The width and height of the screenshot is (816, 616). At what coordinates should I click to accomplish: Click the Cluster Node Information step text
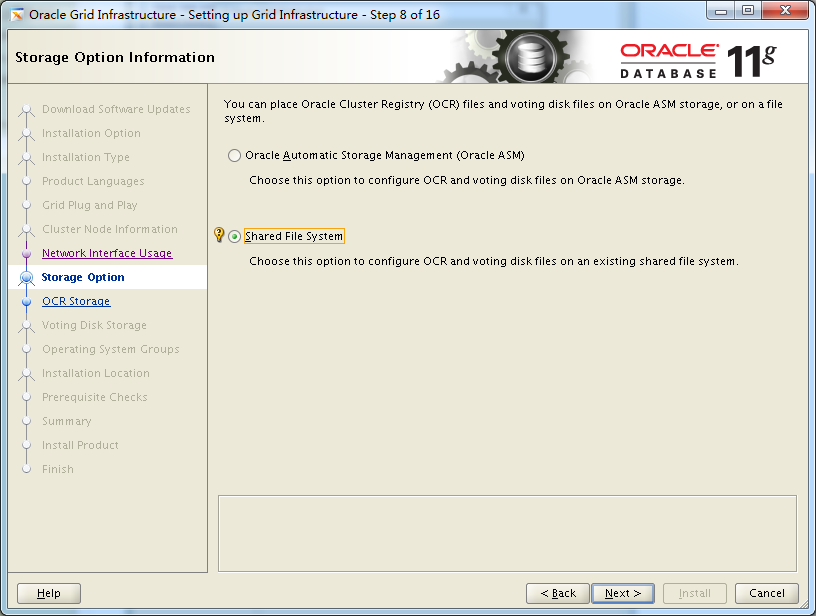tap(110, 229)
